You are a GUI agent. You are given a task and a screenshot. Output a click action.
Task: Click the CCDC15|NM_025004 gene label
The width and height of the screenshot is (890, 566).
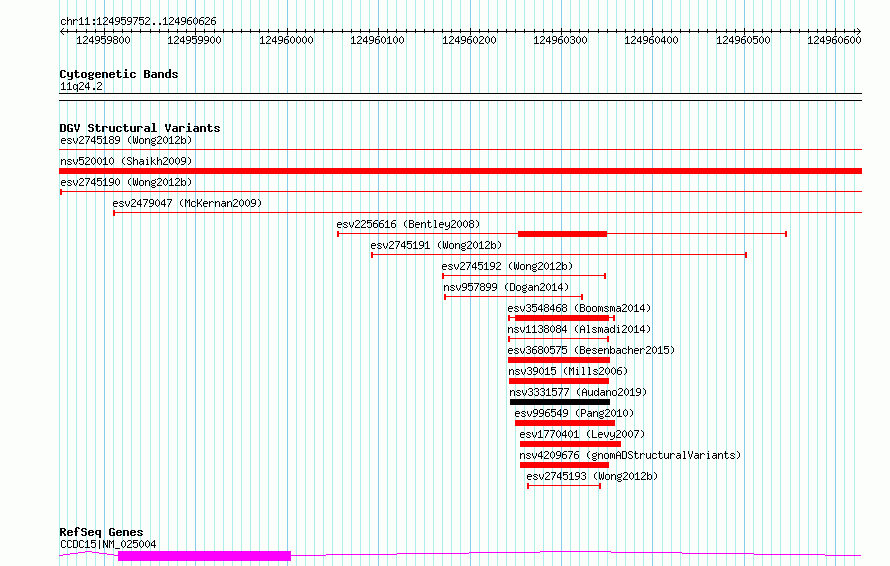[x=108, y=544]
